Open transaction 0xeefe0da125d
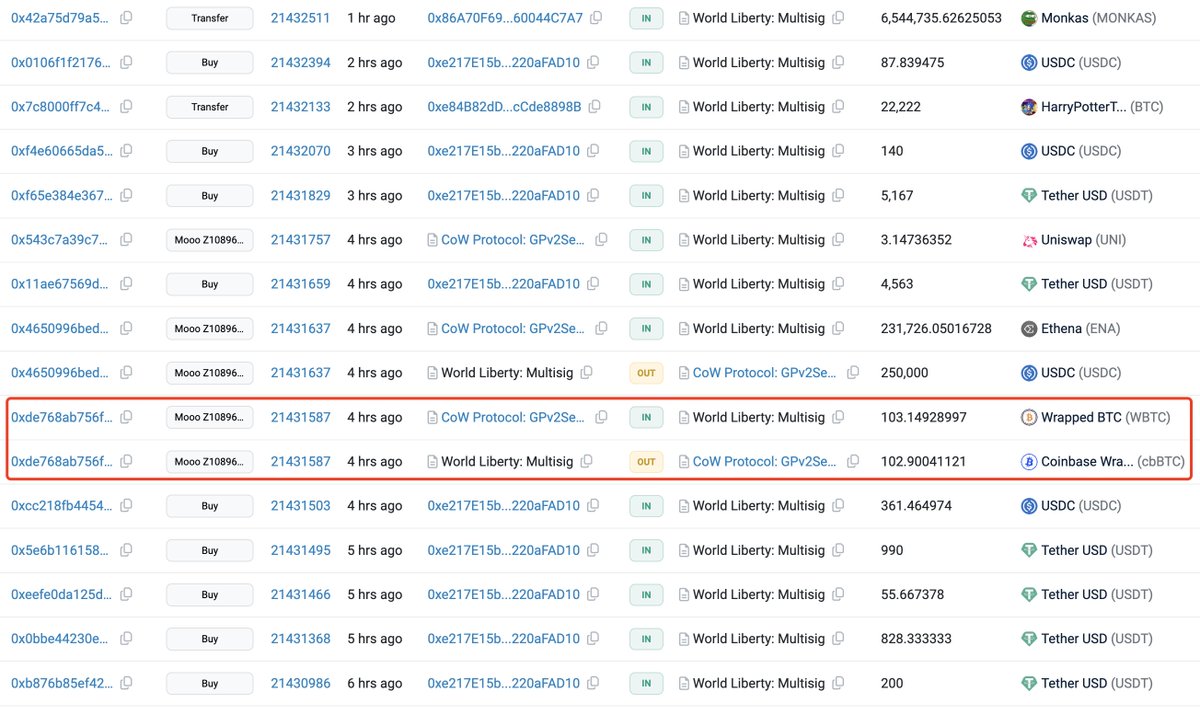This screenshot has width=1200, height=715. [61, 594]
